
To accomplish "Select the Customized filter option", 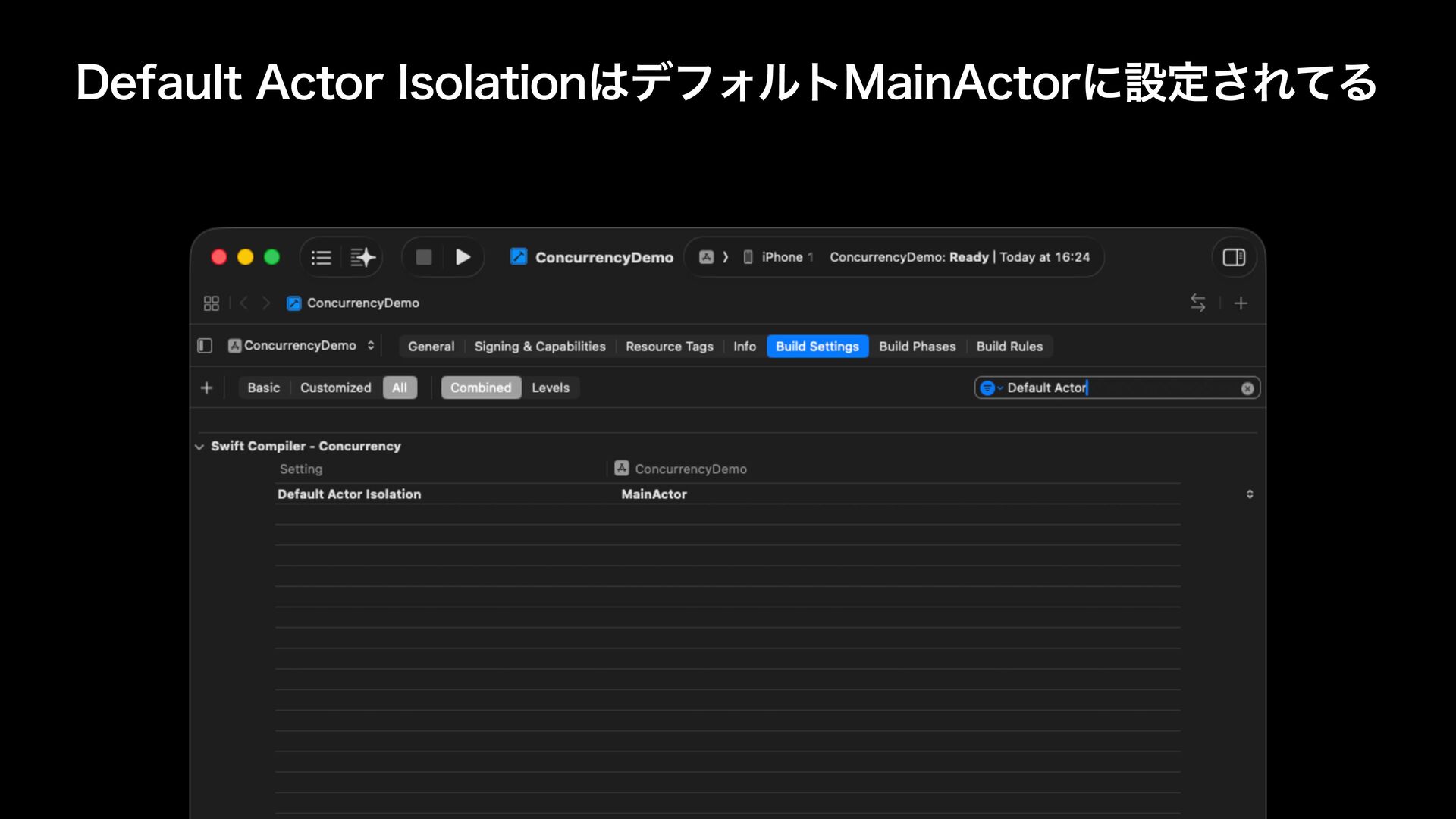I will click(335, 388).
